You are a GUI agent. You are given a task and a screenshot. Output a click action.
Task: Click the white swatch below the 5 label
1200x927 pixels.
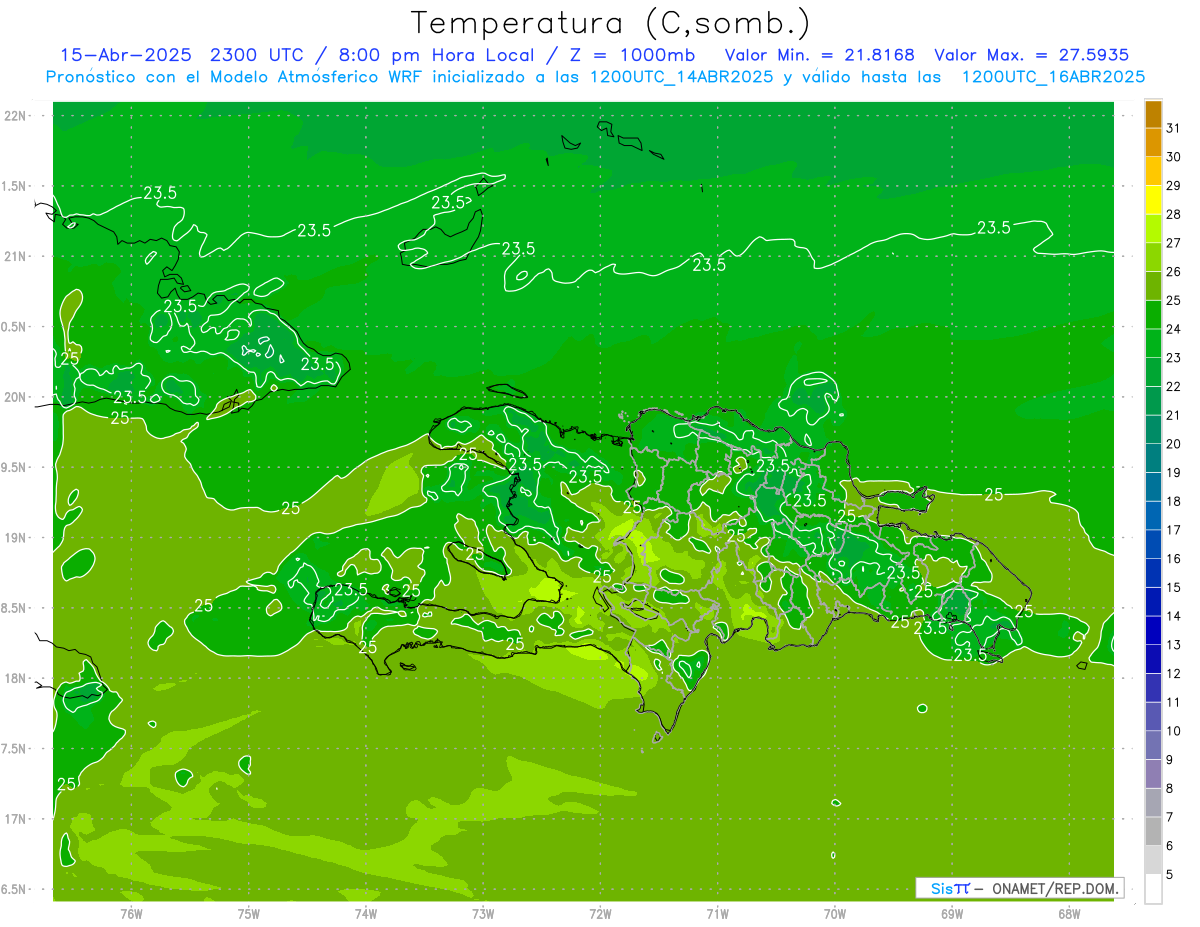tap(1153, 889)
